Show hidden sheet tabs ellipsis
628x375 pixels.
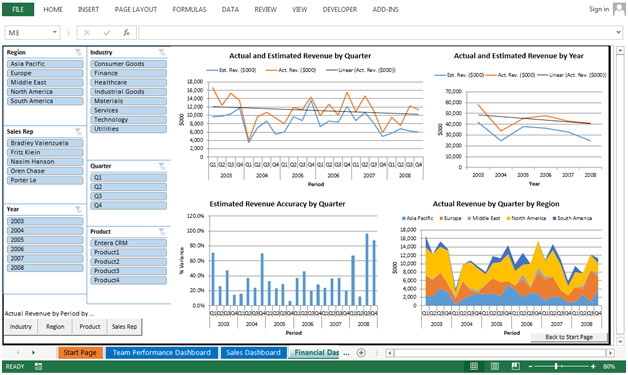click(346, 353)
